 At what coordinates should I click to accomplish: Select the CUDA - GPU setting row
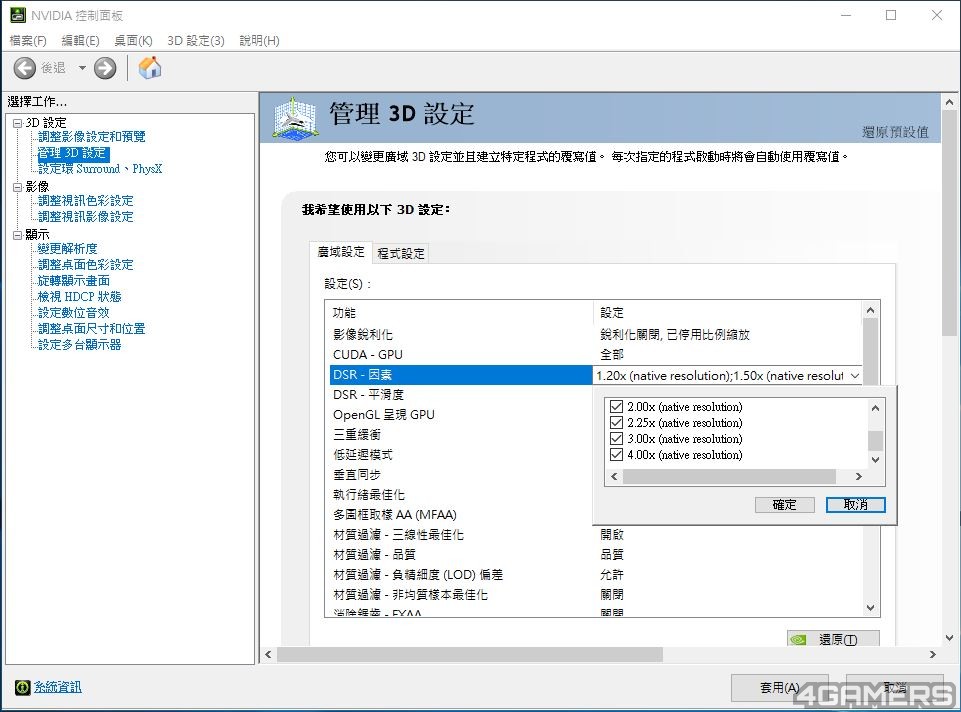(594, 355)
